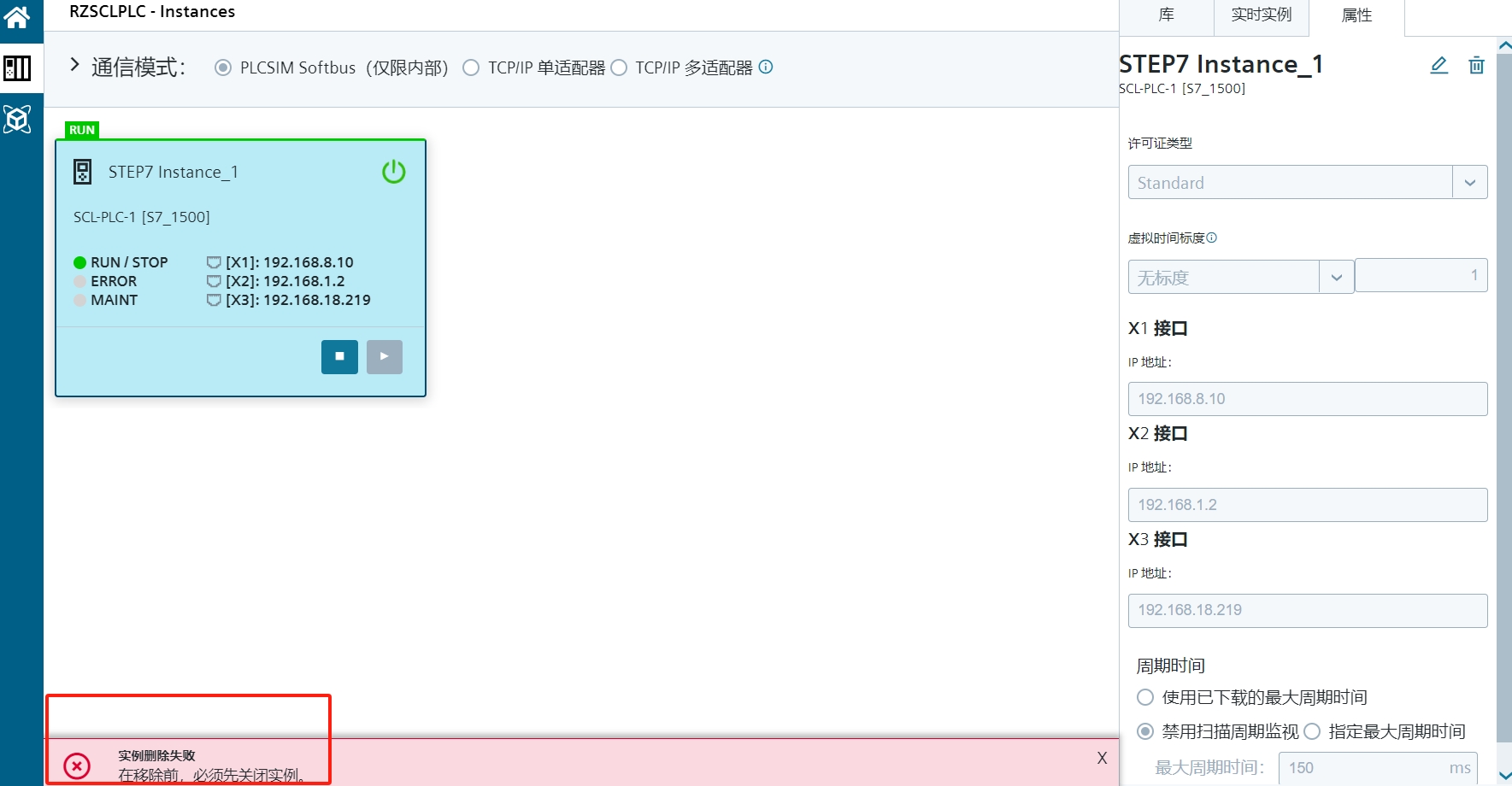
Task: Click the info icon beside TCP/IP 多适配器
Action: coord(766,67)
